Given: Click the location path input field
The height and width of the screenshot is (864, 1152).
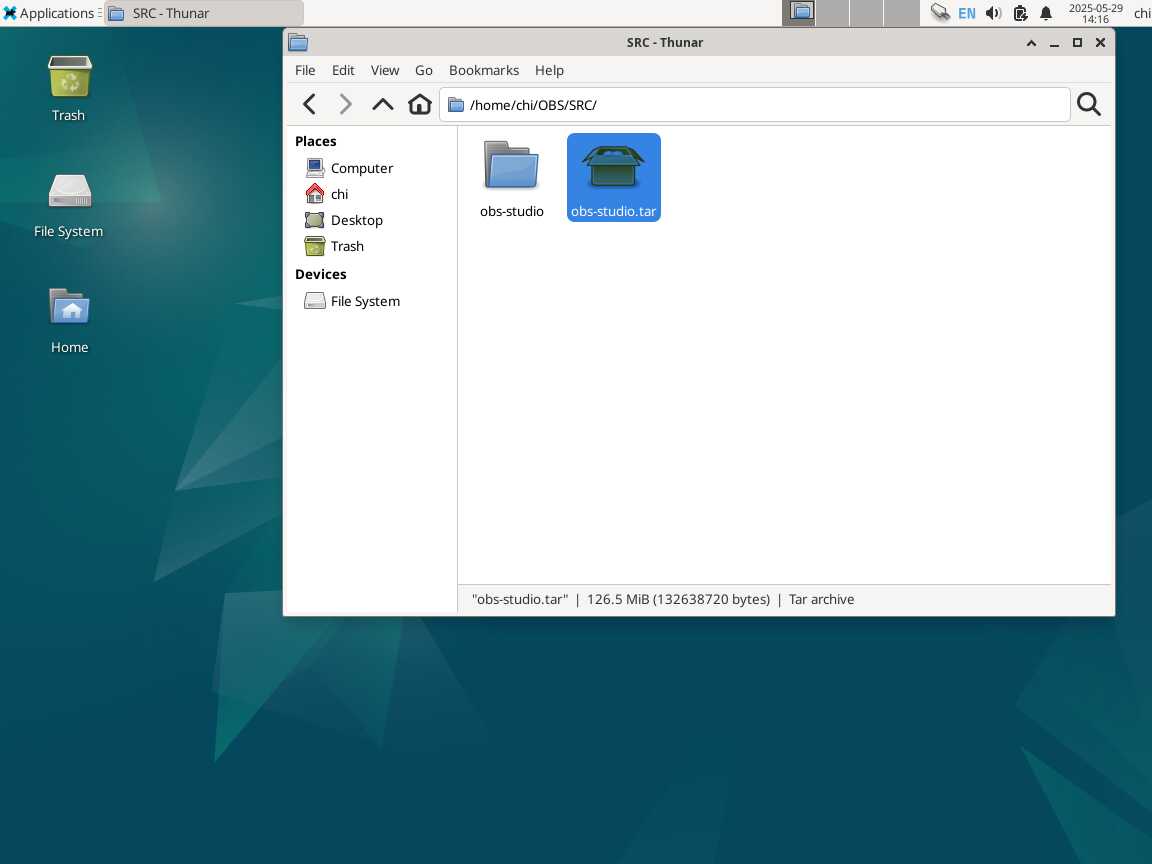Looking at the screenshot, I should pyautogui.click(x=760, y=105).
